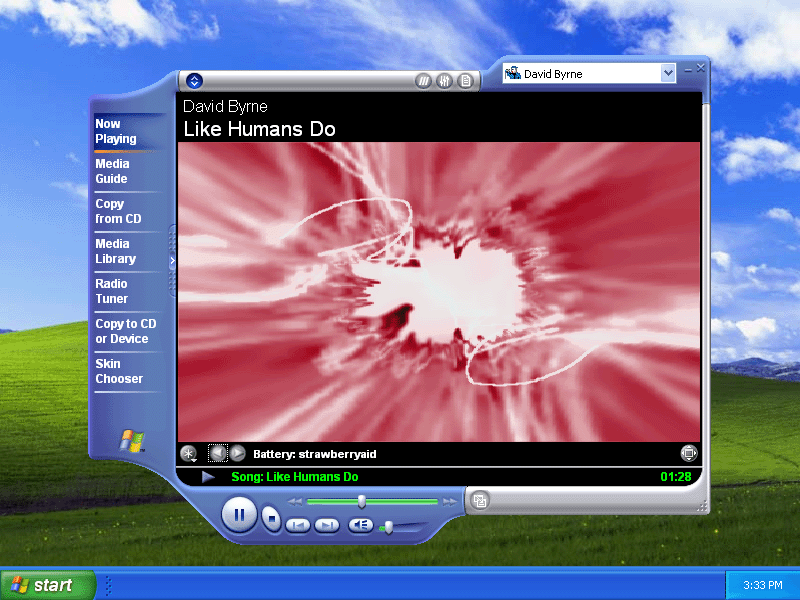Open the David Byrne playlist dropdown

point(668,73)
